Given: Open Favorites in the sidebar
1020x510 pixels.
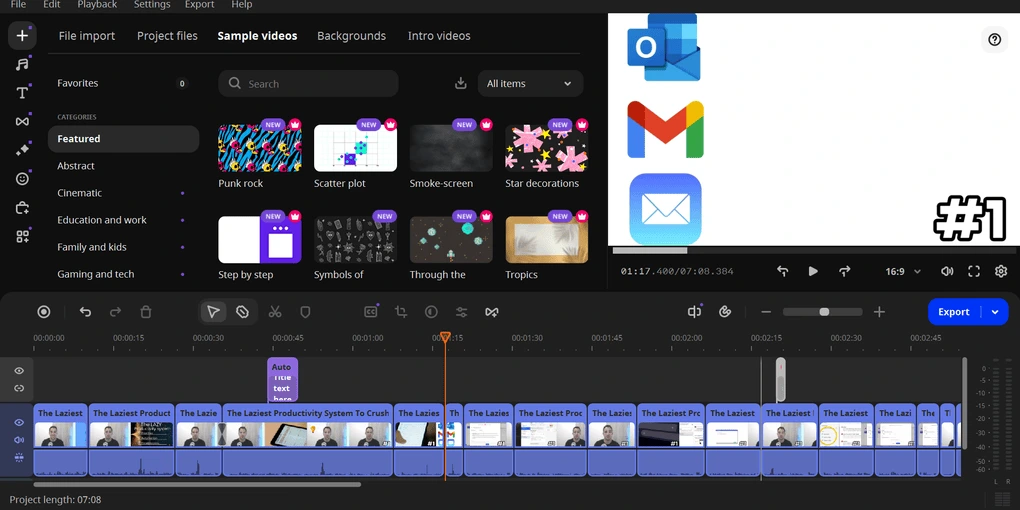Looking at the screenshot, I should tap(124, 83).
